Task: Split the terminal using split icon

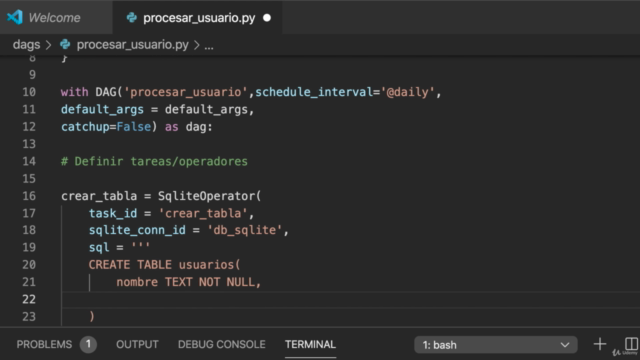Action: tap(631, 344)
